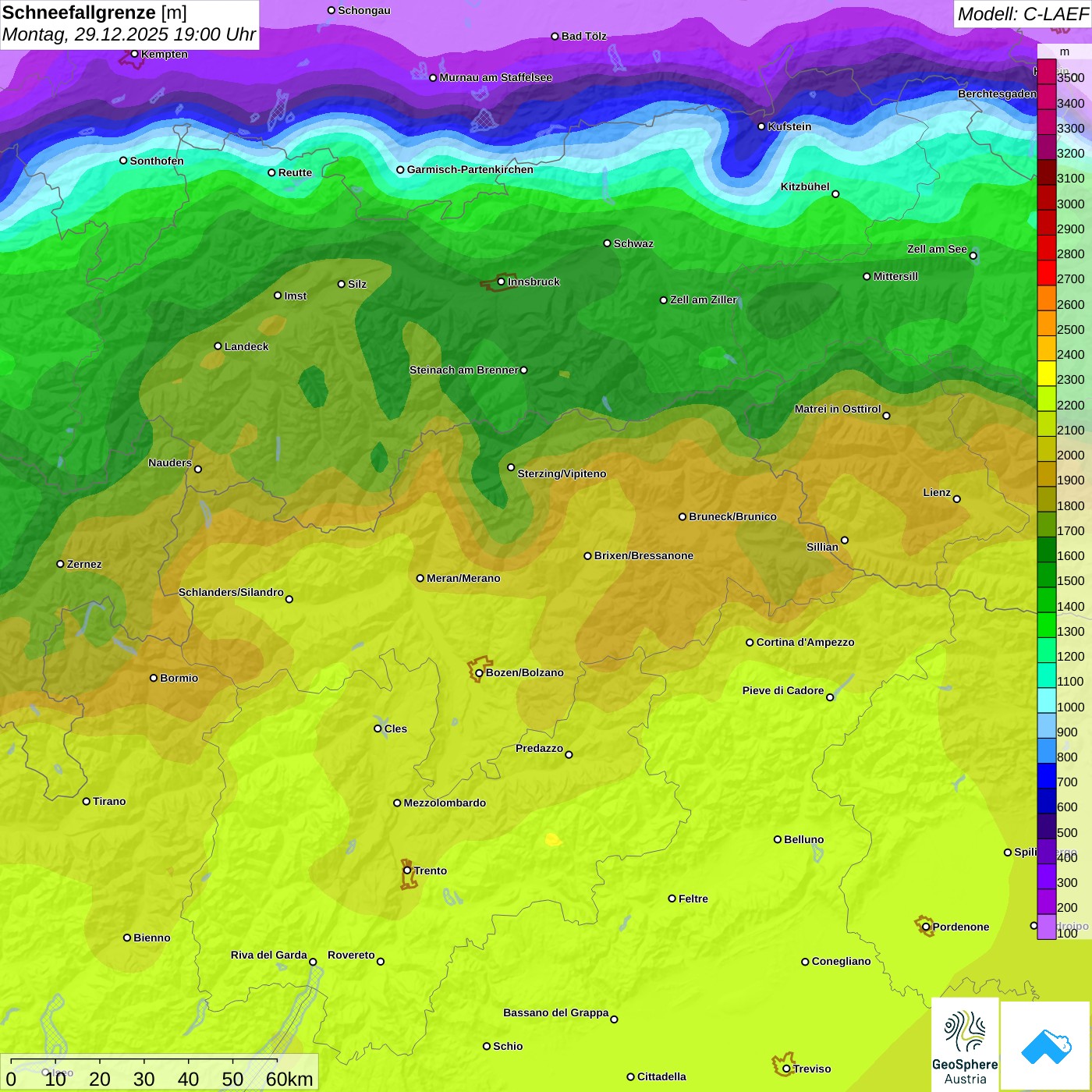Image resolution: width=1092 pixels, height=1092 pixels.
Task: Select the Pordenone city marker dot
Action: pyautogui.click(x=926, y=927)
